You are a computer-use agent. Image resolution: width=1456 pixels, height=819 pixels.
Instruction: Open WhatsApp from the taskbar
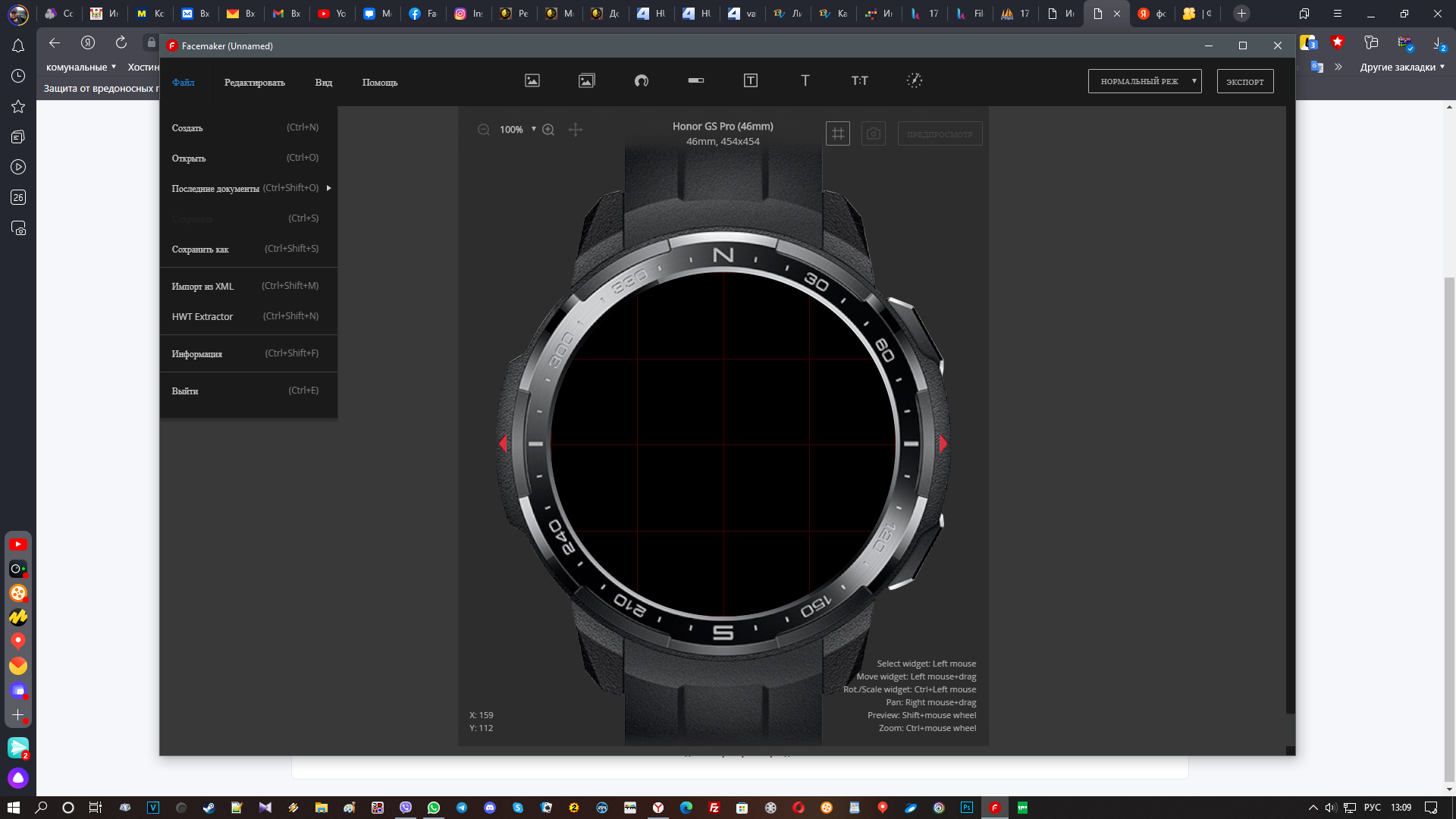click(434, 808)
